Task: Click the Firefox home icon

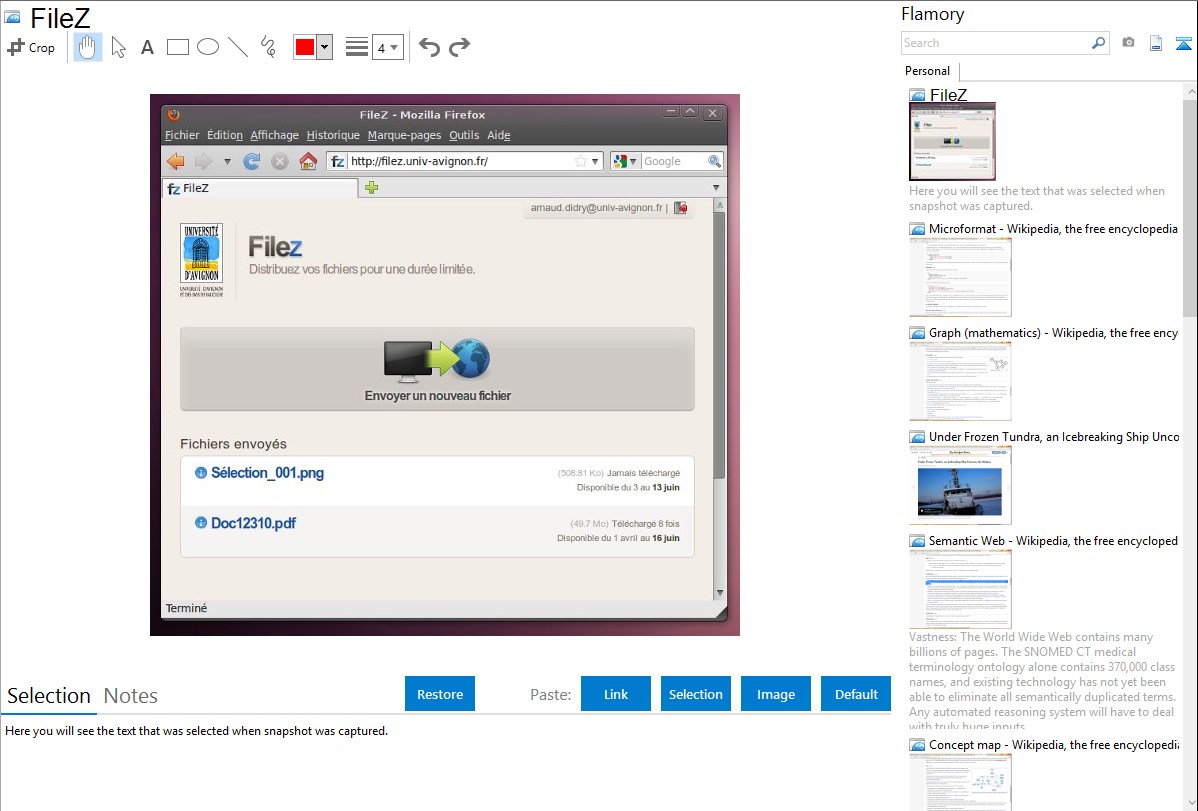Action: coord(308,161)
